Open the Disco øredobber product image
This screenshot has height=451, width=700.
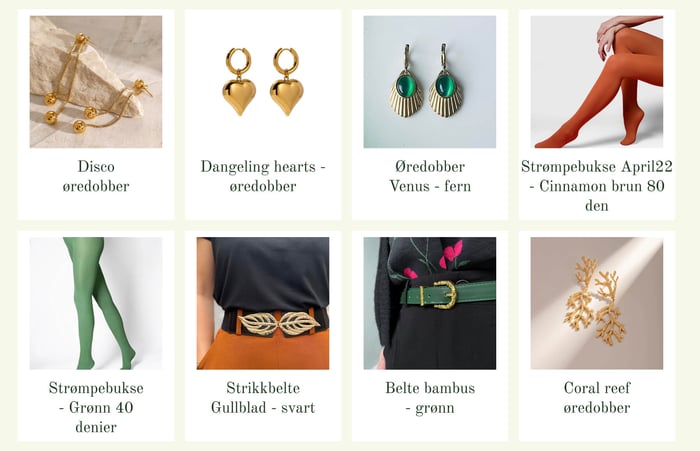point(96,82)
